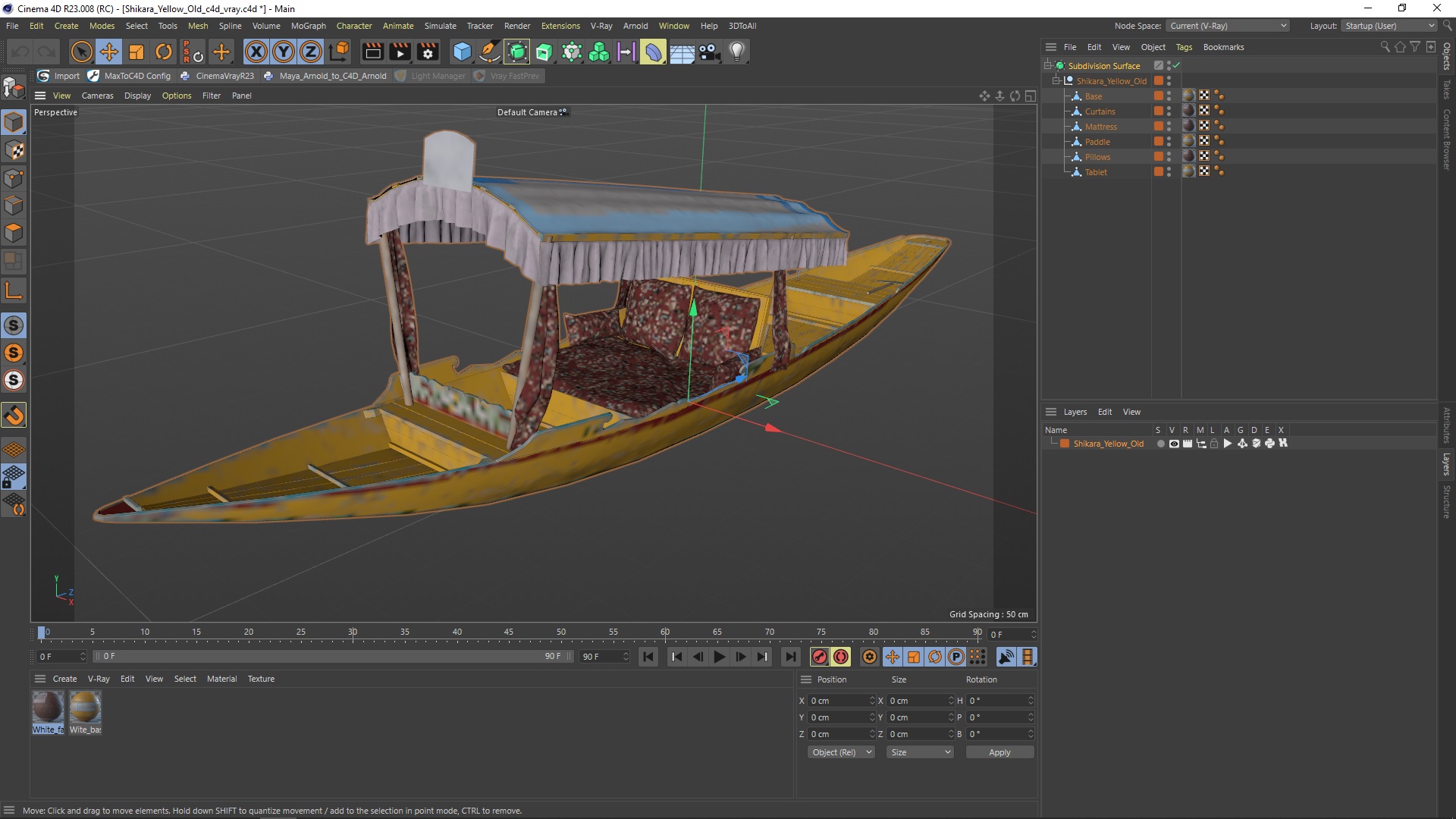Image resolution: width=1456 pixels, height=819 pixels.
Task: Select the orange layer color of Mattress
Action: pos(1158,127)
